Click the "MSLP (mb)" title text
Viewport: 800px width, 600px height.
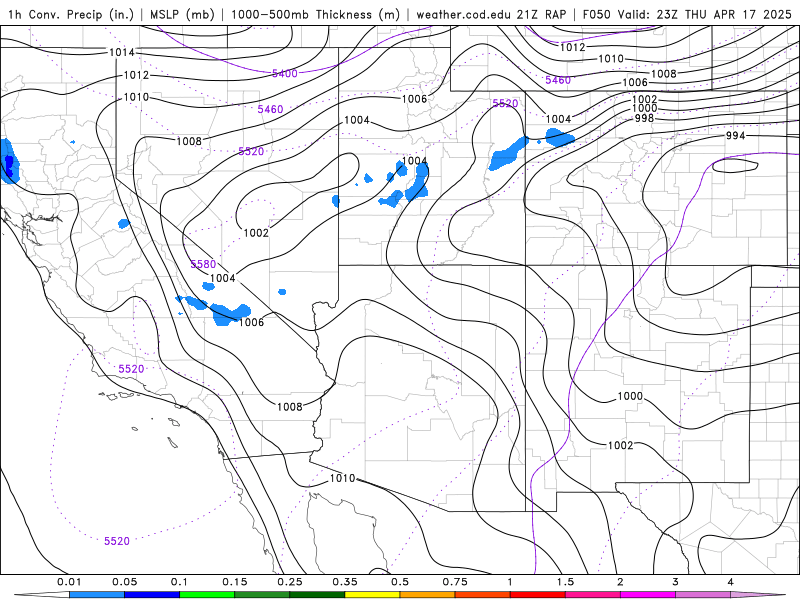[x=182, y=14]
